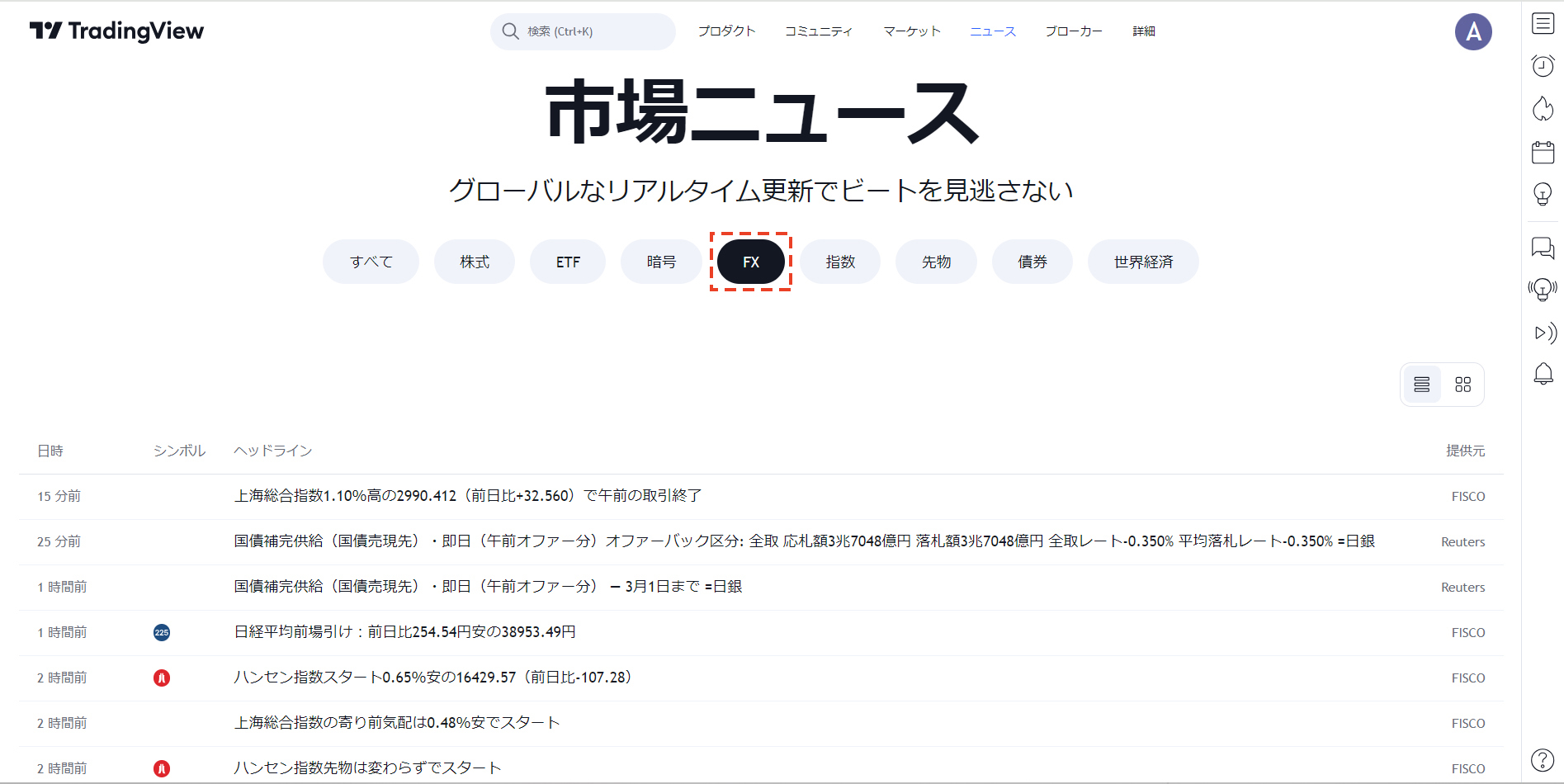This screenshot has width=1564, height=784.
Task: Click the 日時 column header
Action: [50, 451]
